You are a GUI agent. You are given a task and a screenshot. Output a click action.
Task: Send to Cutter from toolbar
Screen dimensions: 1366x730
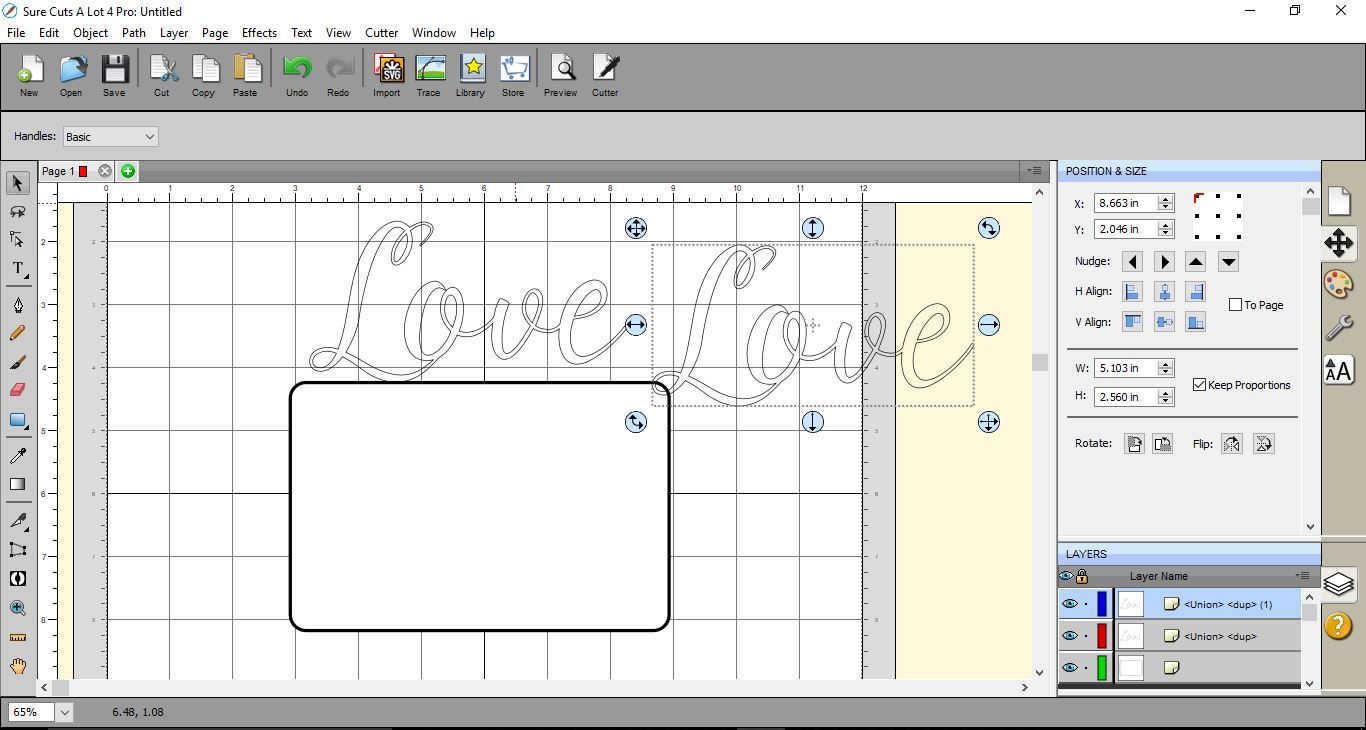pyautogui.click(x=605, y=75)
